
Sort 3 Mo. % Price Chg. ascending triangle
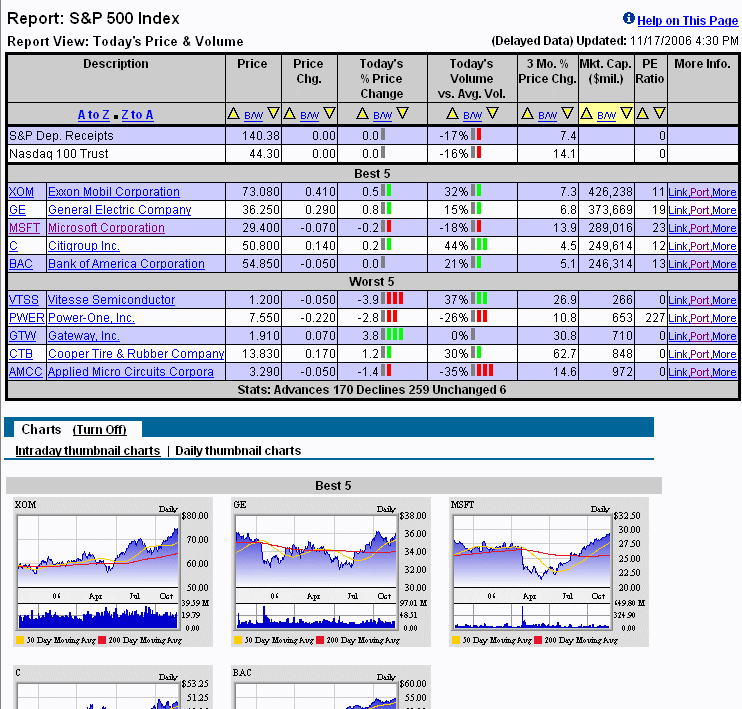pos(527,114)
